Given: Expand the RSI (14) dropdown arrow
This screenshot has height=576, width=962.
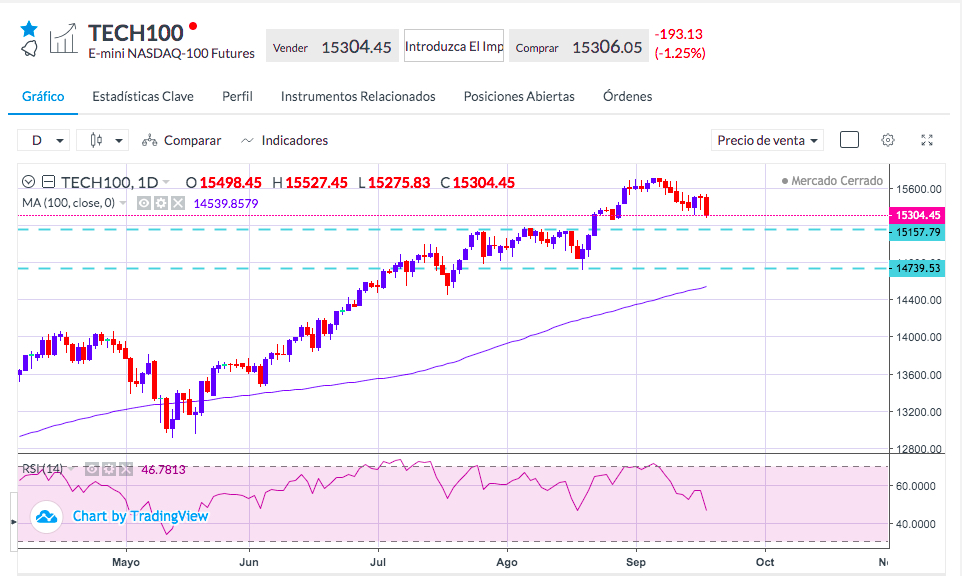Looking at the screenshot, I should click(71, 469).
